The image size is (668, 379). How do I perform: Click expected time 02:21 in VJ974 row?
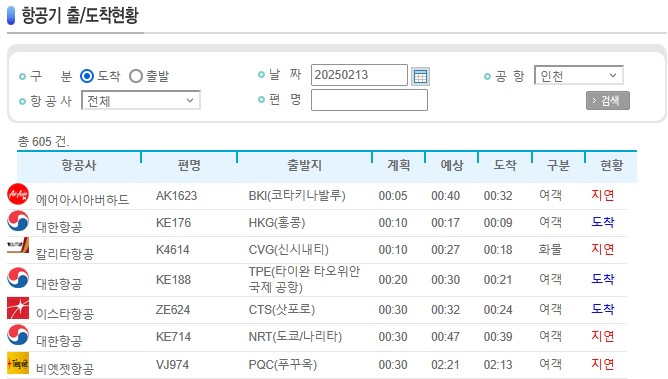(x=445, y=365)
